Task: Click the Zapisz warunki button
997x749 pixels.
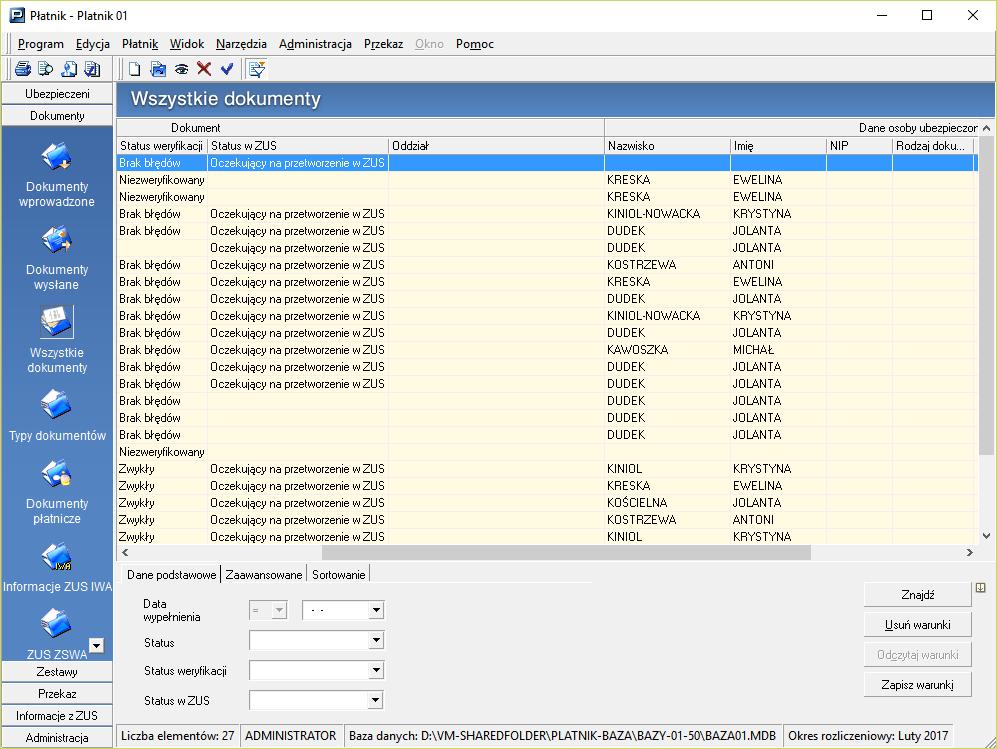Action: [918, 685]
